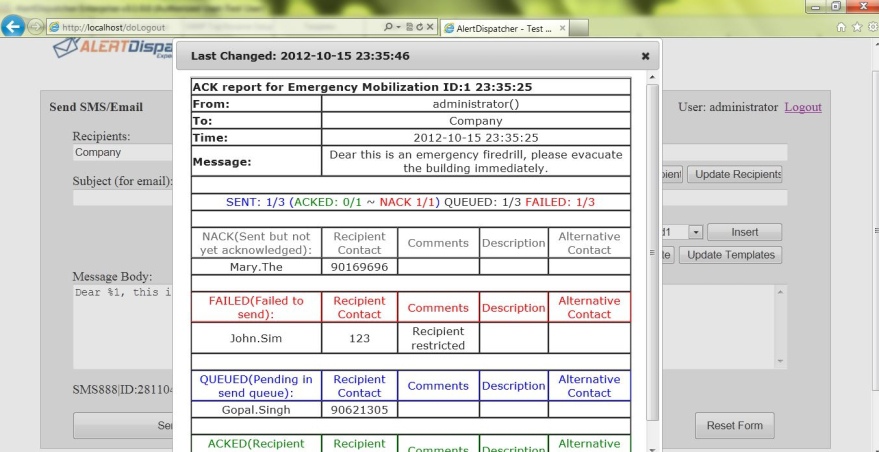Open the template dropdown beside Insert
Image resolution: width=879 pixels, height=452 pixels.
pos(695,232)
